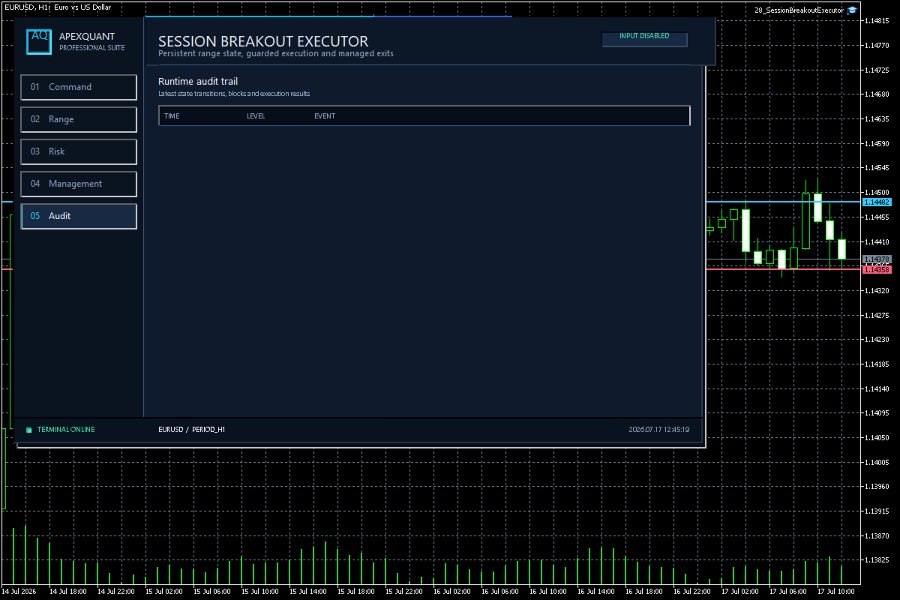Open the 01 Command section
Screen dimensions: 900x600
[x=79, y=87]
